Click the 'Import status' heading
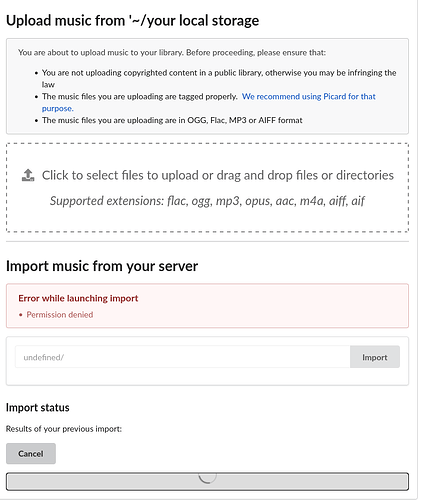This screenshot has width=422, height=500. pyautogui.click(x=38, y=408)
